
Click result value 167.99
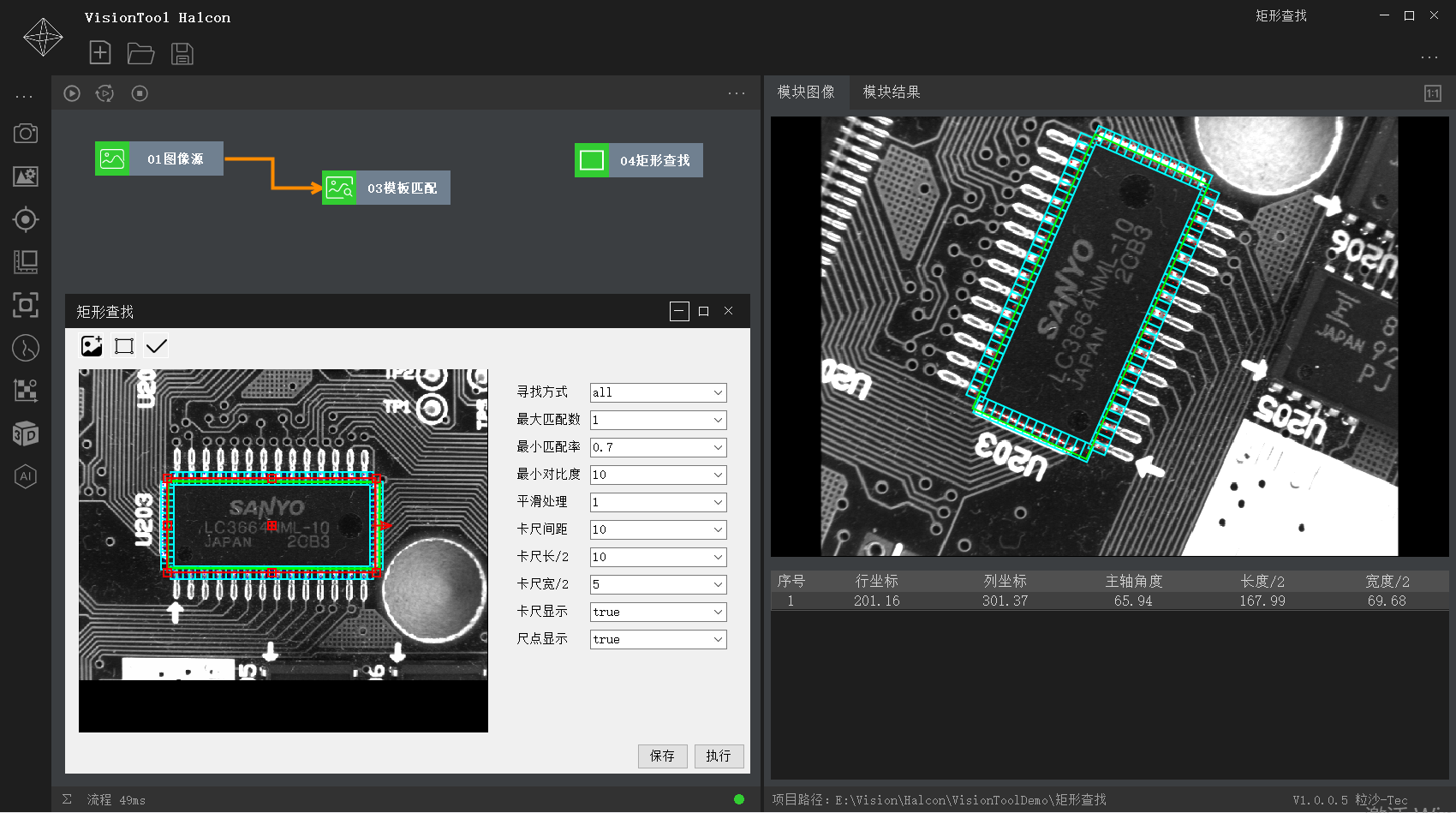tap(1262, 601)
